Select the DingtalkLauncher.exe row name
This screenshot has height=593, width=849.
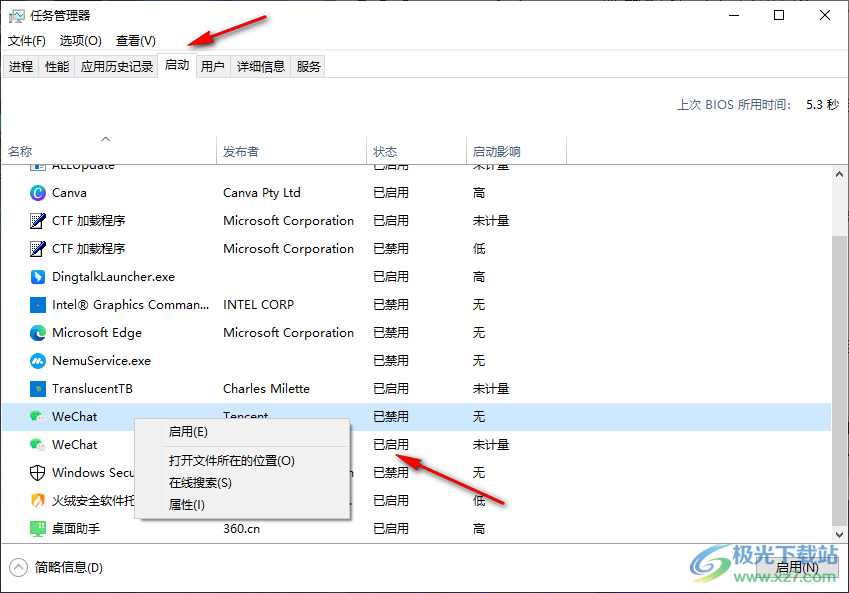tap(113, 277)
